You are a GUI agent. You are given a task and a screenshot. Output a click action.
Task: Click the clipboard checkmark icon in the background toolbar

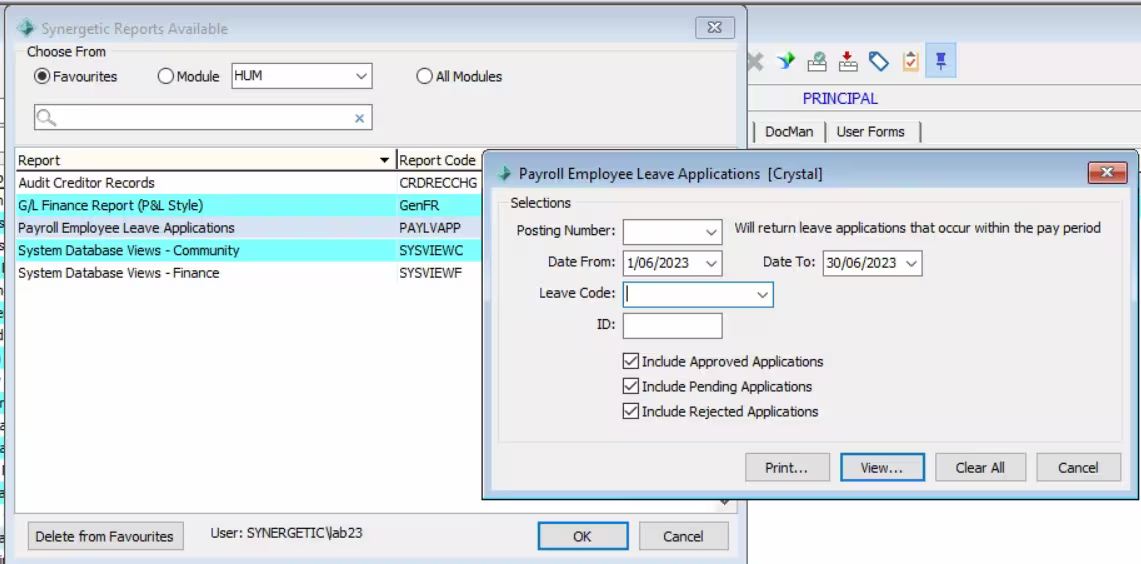pos(910,61)
